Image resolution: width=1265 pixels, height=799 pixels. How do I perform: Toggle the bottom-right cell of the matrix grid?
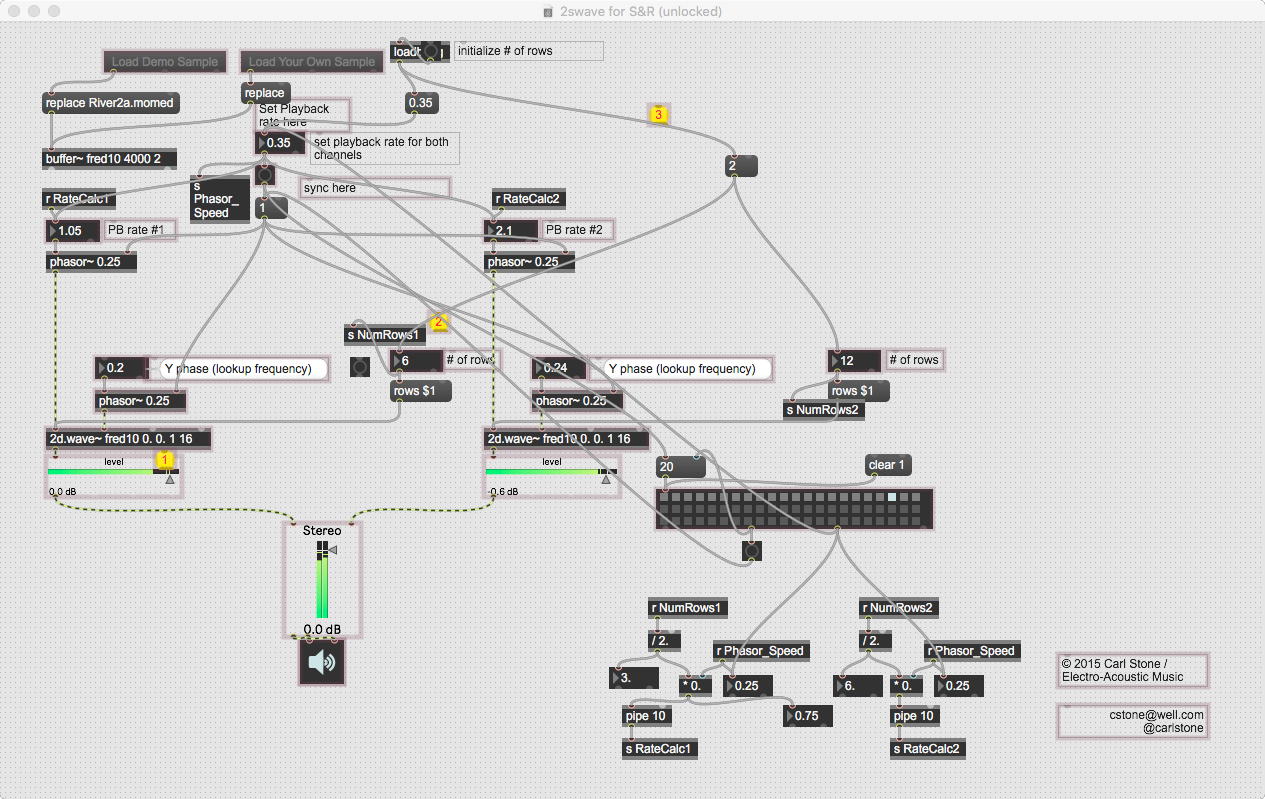pyautogui.click(x=916, y=521)
